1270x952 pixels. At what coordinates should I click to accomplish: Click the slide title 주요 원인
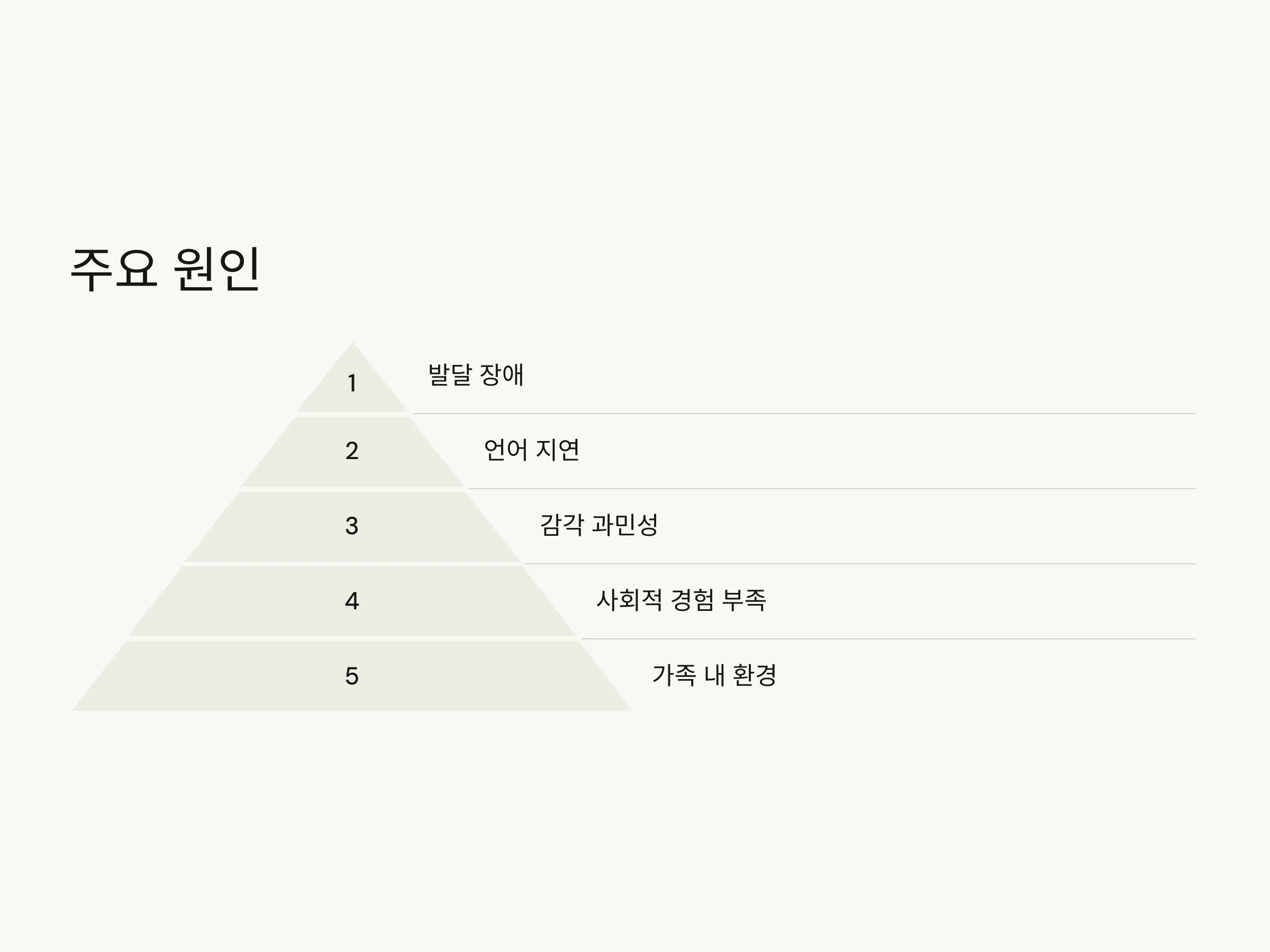pos(165,269)
